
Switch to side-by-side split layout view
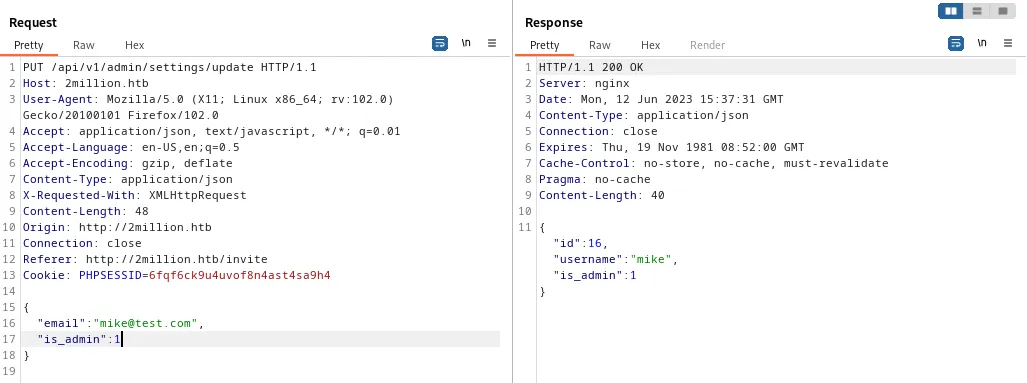coord(950,11)
